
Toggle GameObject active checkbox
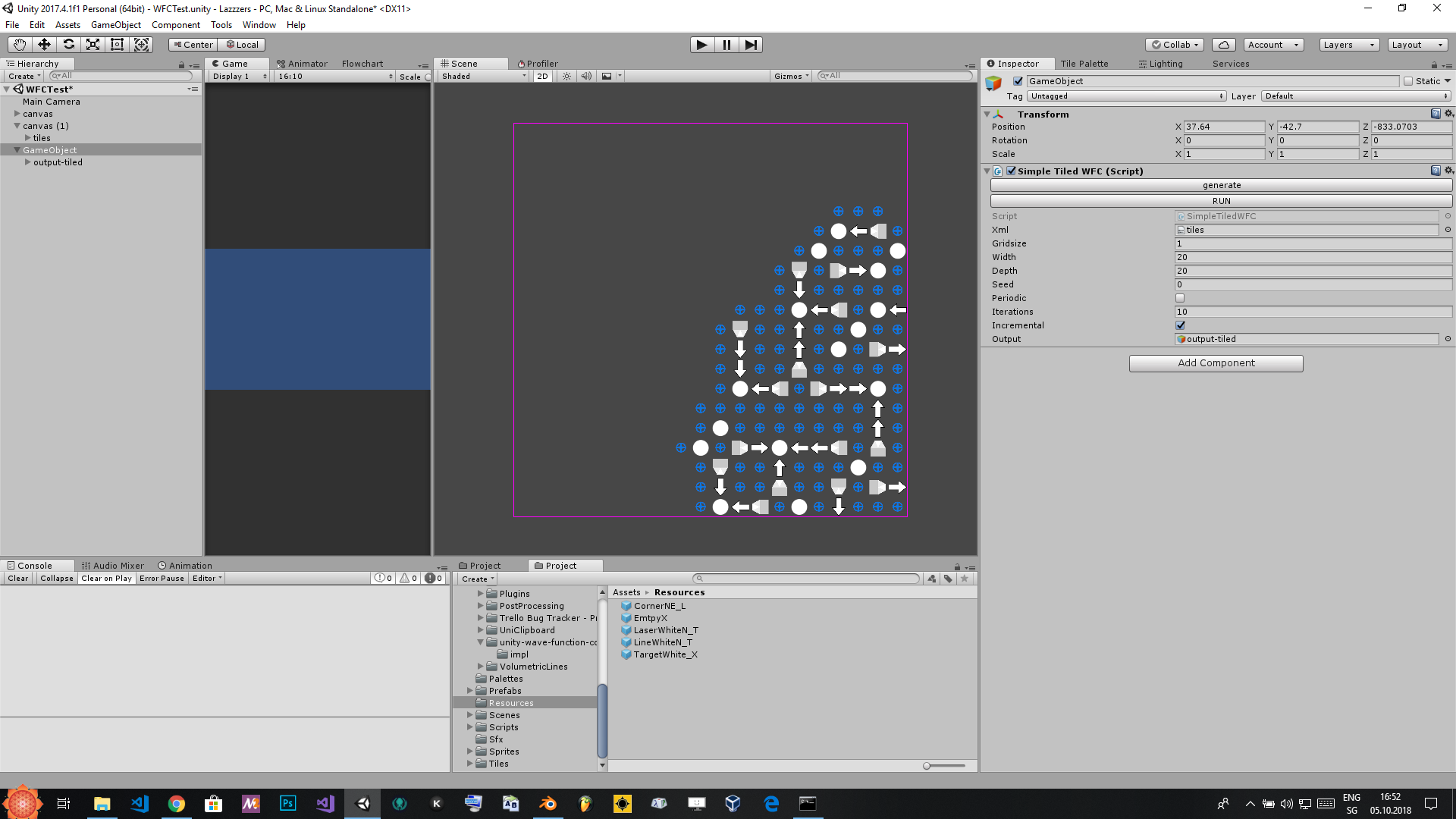1018,81
